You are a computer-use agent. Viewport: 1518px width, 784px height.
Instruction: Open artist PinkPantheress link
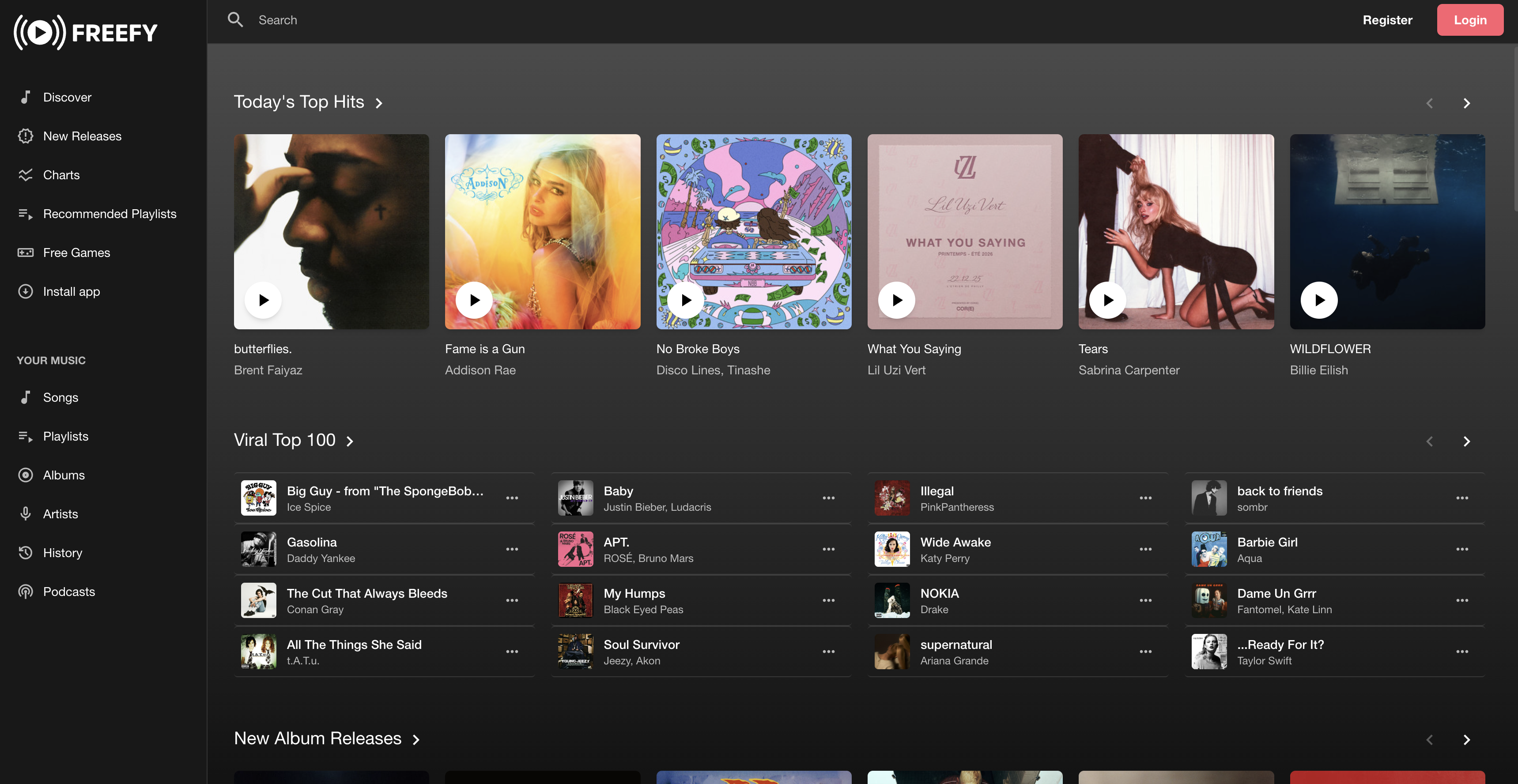pos(957,508)
